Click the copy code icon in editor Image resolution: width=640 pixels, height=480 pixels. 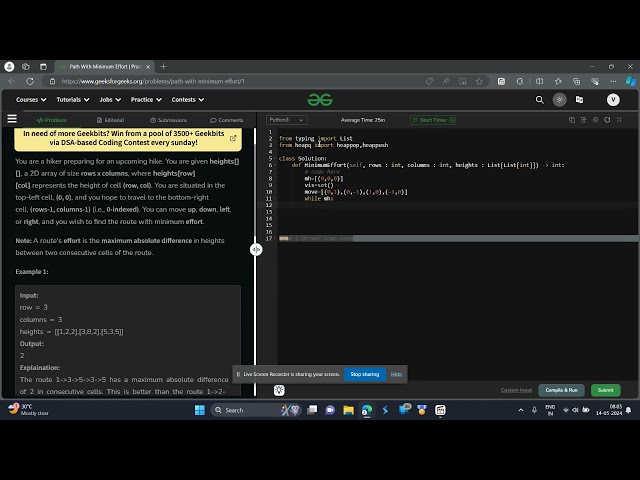click(x=572, y=120)
